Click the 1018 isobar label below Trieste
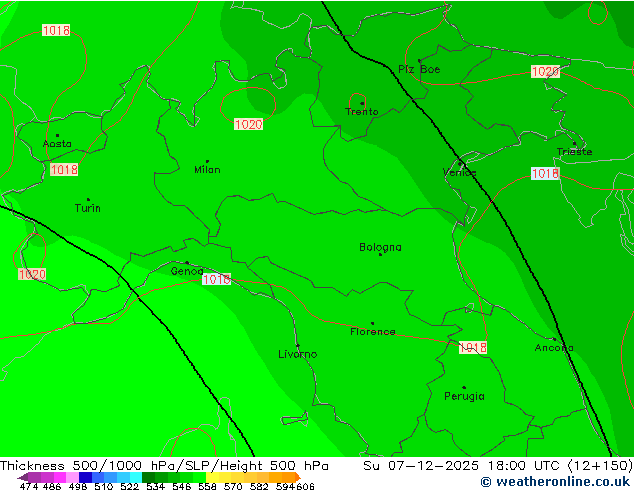 coord(545,173)
